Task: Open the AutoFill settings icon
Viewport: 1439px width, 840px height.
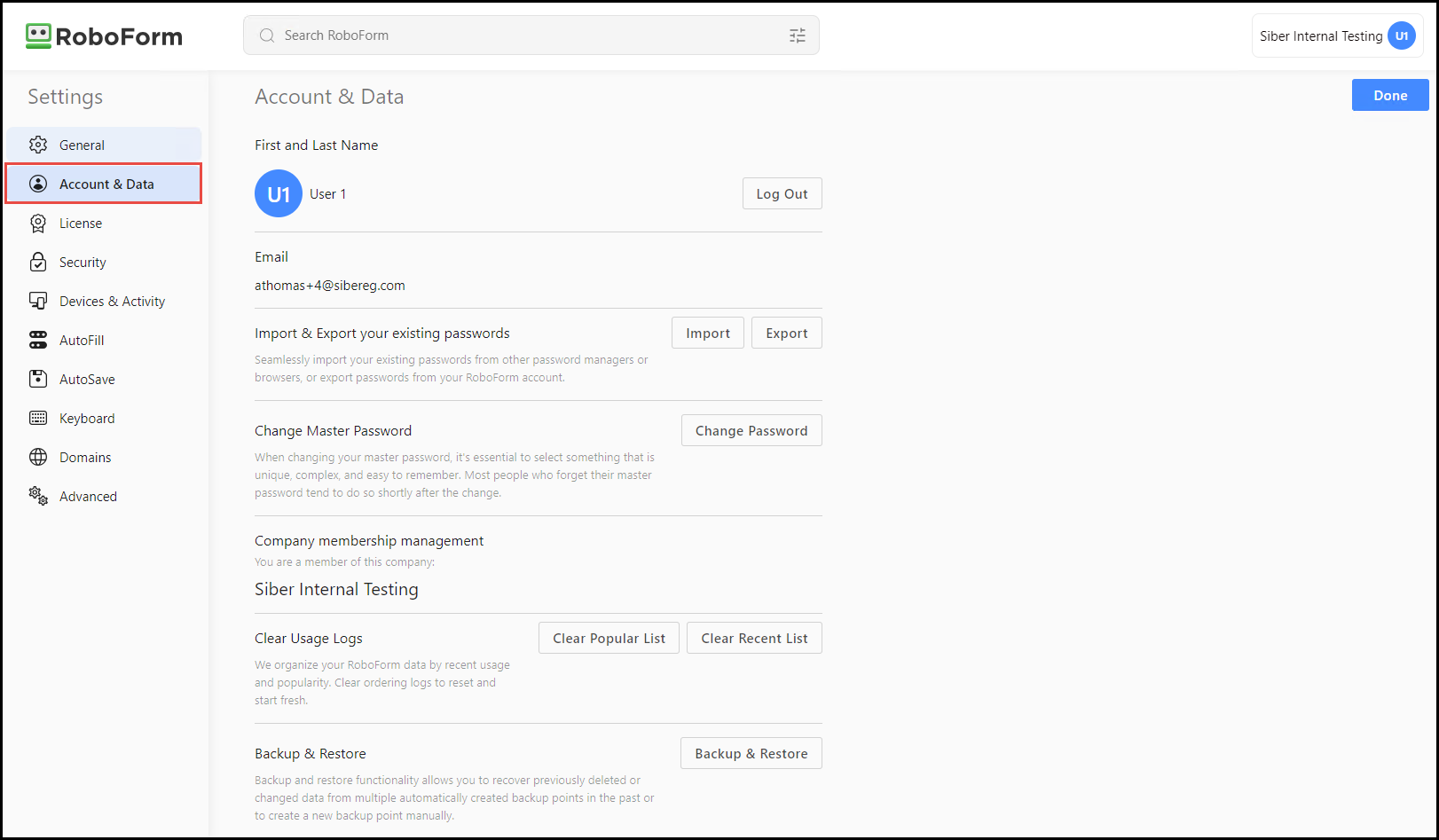Action: 38,340
